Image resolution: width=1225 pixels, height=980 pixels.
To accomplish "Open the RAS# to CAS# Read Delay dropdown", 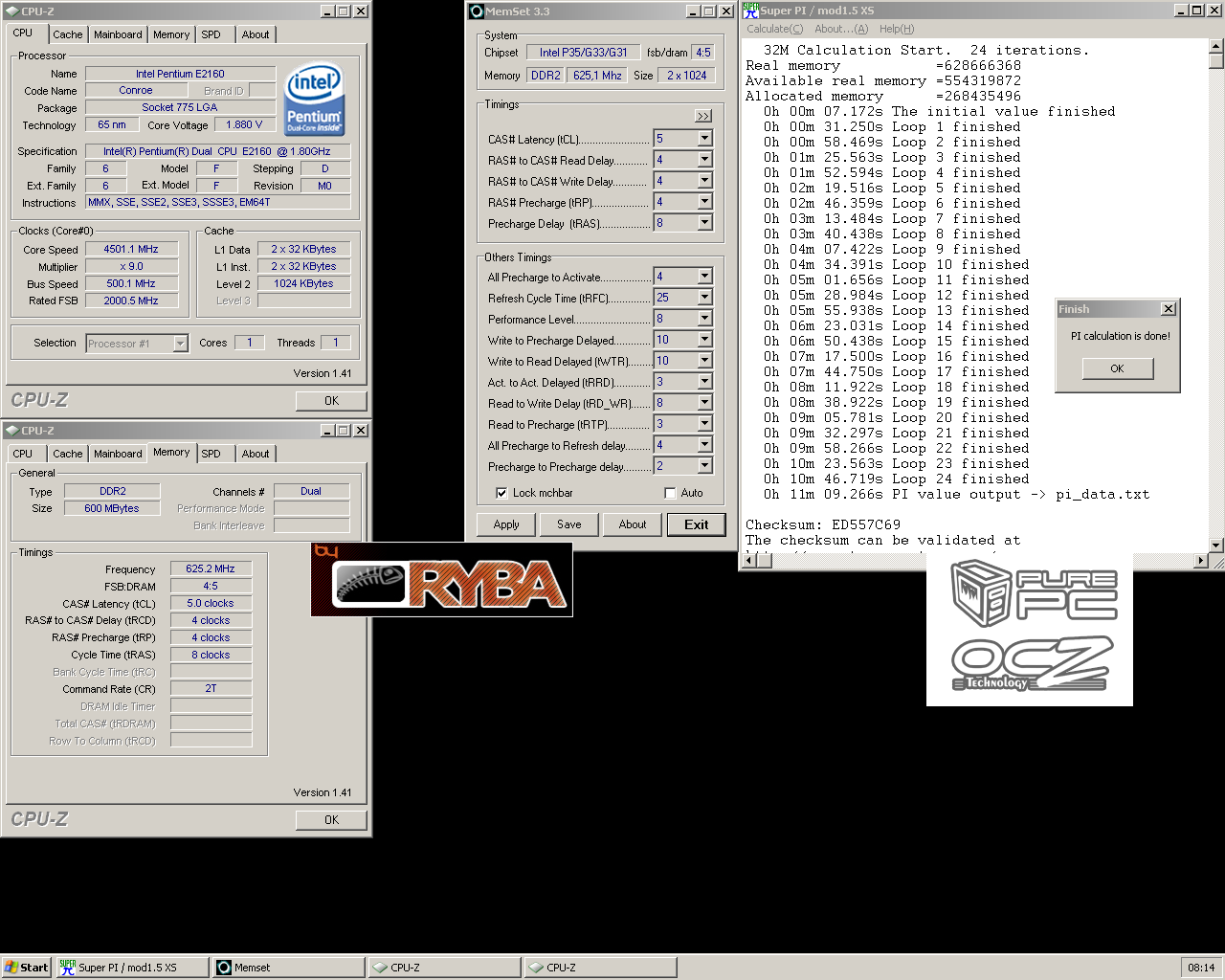I will point(704,160).
